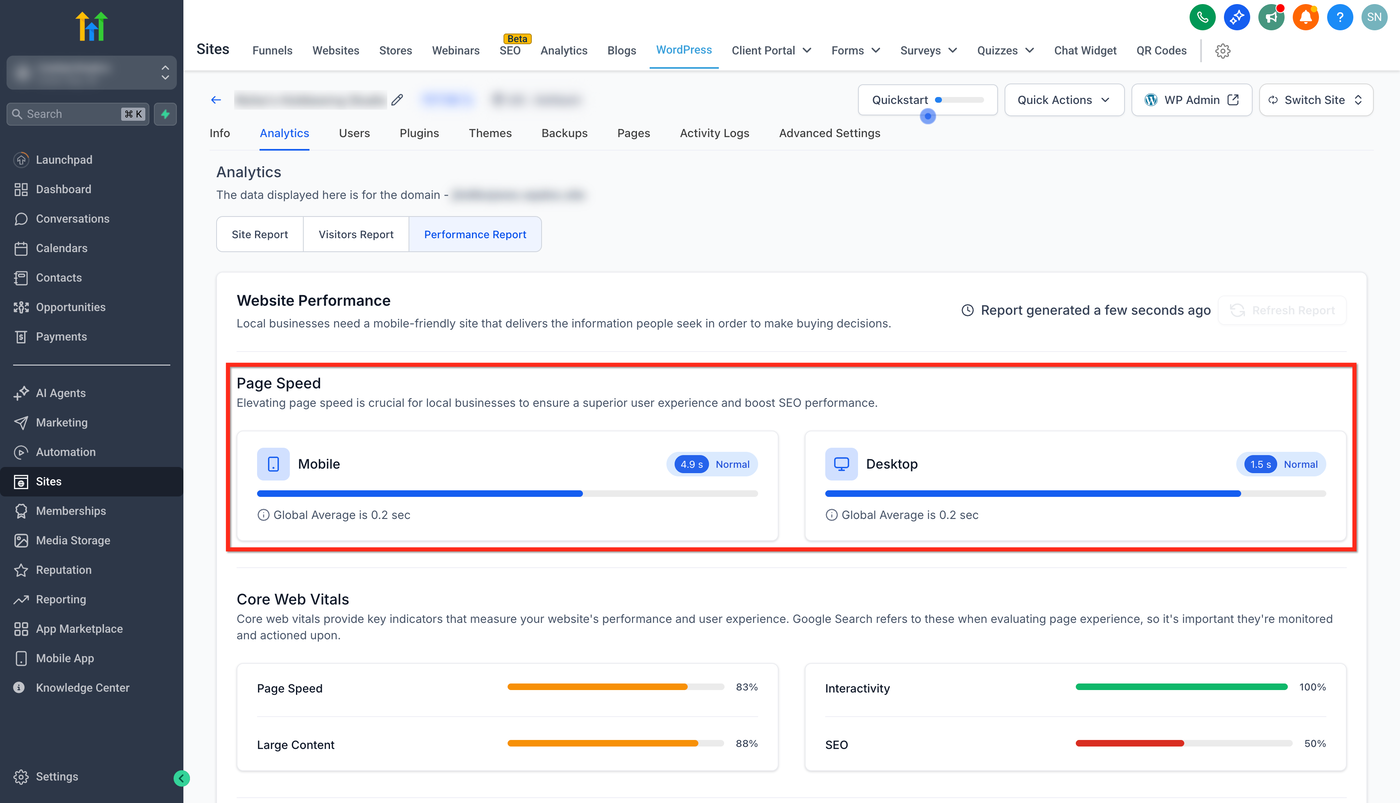
Task: Open the megaphone announcements icon
Action: click(x=1271, y=17)
